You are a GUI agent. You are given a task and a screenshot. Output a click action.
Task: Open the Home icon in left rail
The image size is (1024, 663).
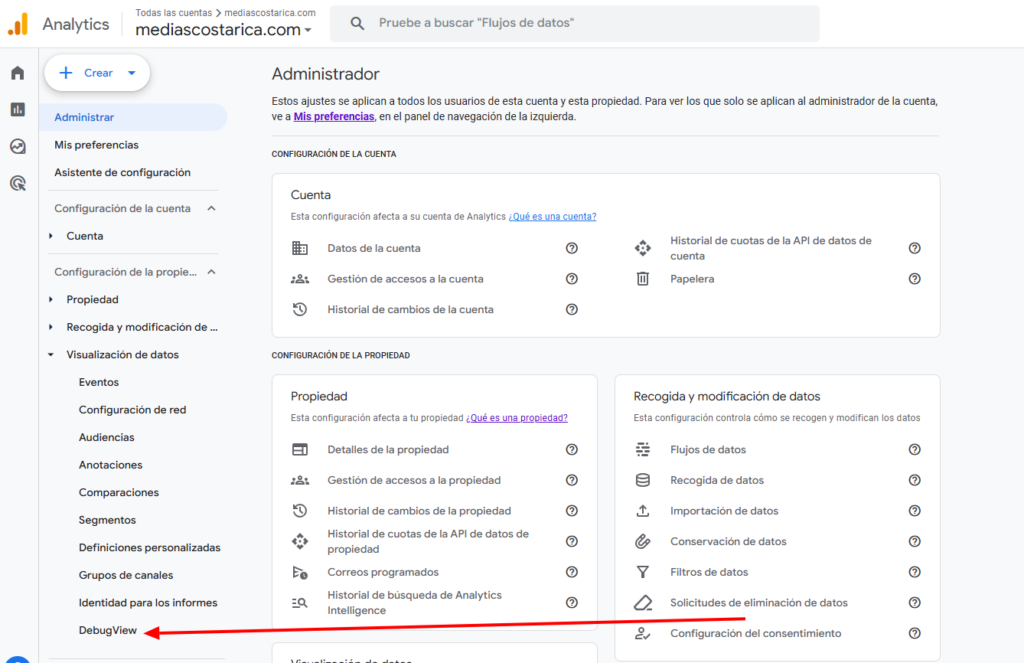17,73
